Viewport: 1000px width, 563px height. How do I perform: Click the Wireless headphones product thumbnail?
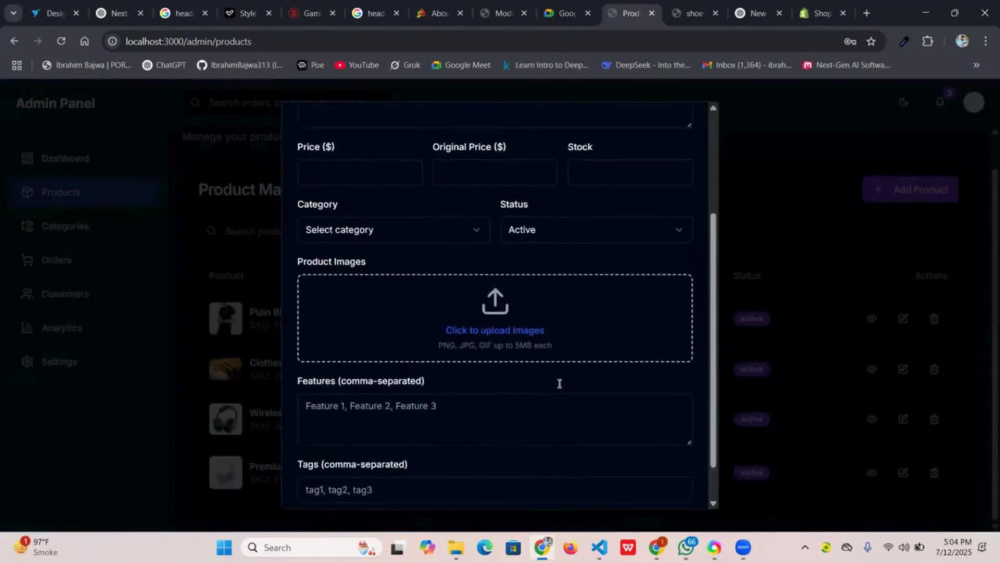pos(226,419)
